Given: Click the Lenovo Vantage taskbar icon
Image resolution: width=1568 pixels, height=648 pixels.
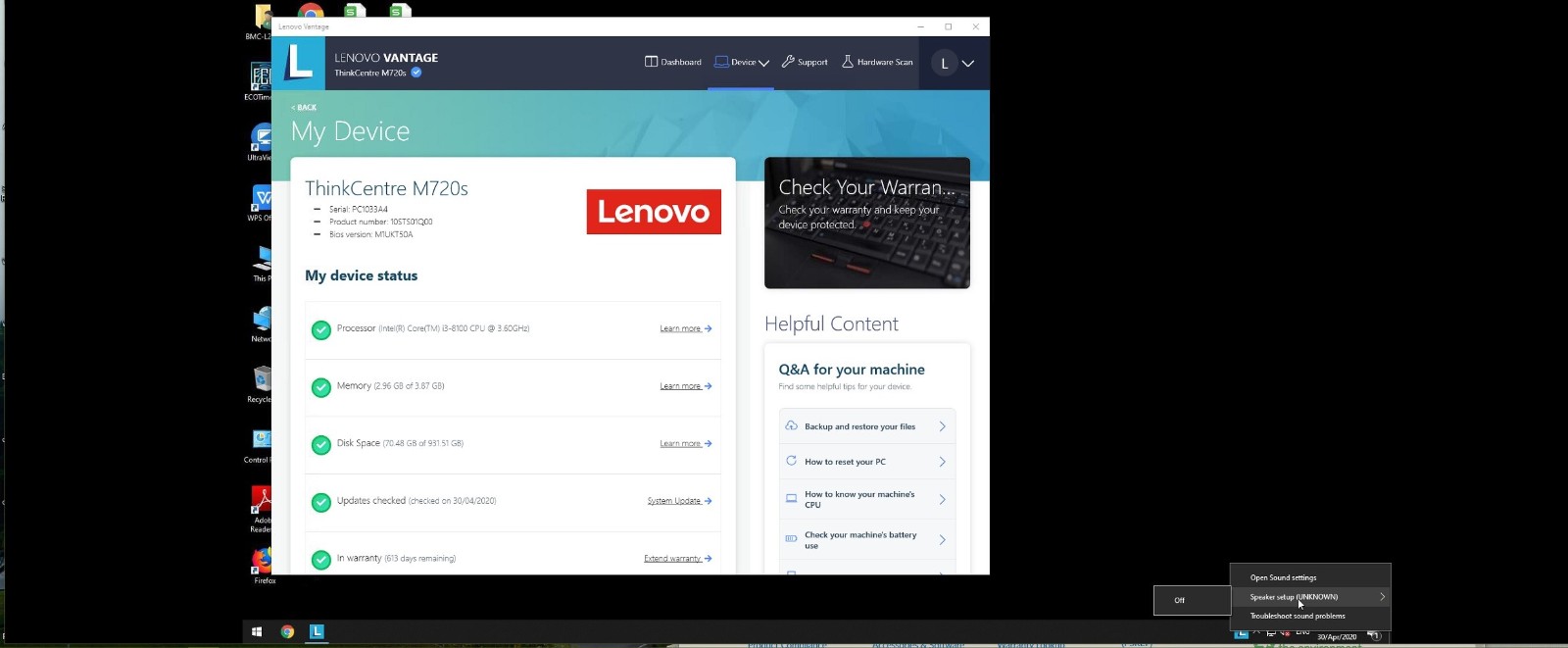Looking at the screenshot, I should pos(317,632).
